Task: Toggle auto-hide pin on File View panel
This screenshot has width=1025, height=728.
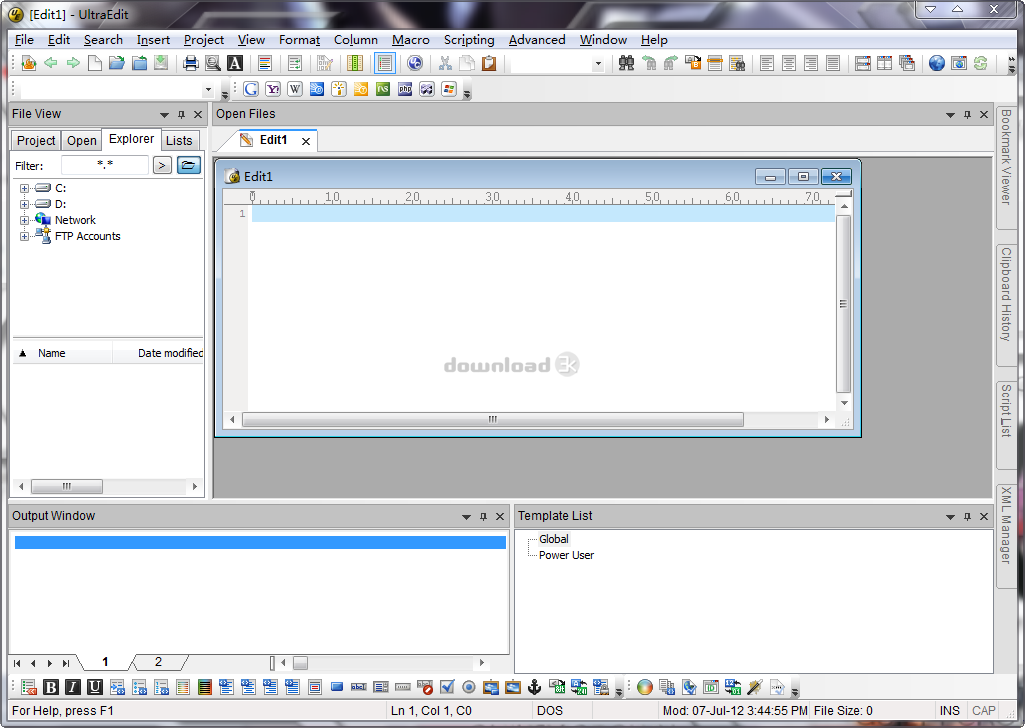Action: click(181, 114)
